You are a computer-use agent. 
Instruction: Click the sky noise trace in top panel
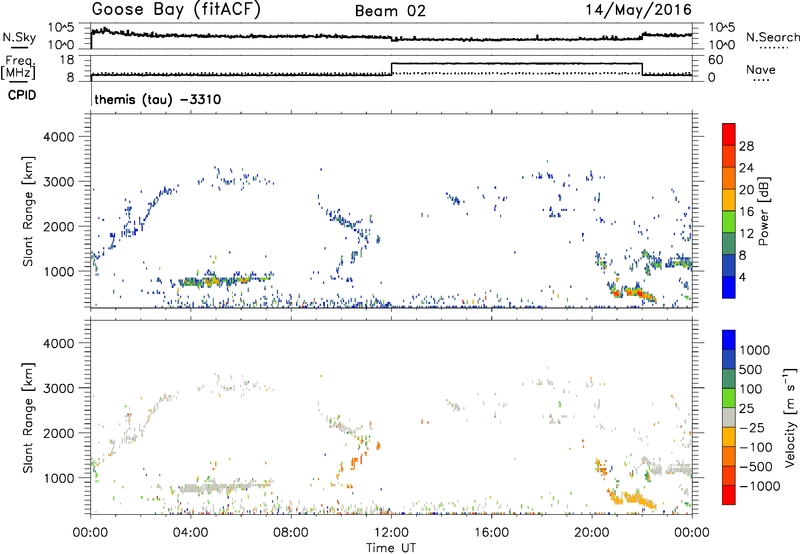(x=391, y=36)
